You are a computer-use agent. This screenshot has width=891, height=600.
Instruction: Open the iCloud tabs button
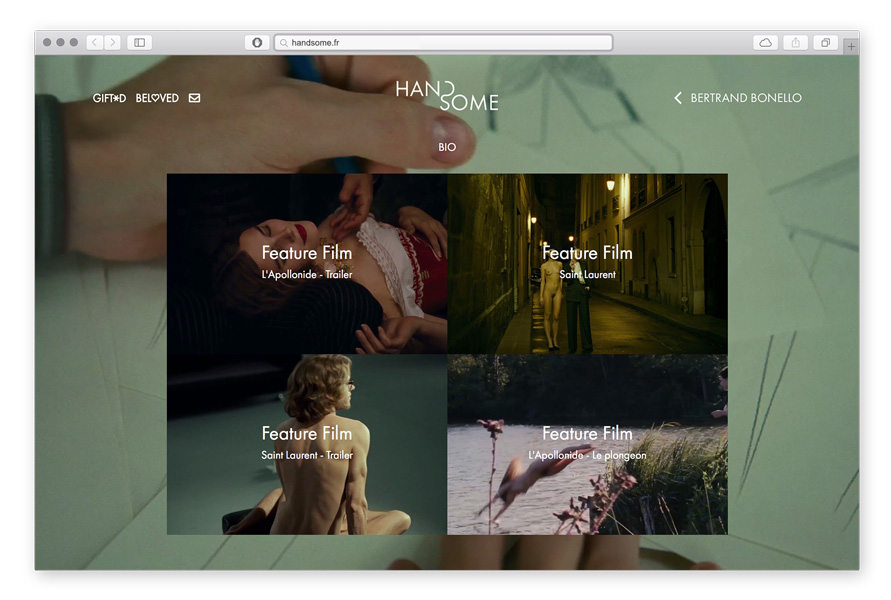[765, 43]
